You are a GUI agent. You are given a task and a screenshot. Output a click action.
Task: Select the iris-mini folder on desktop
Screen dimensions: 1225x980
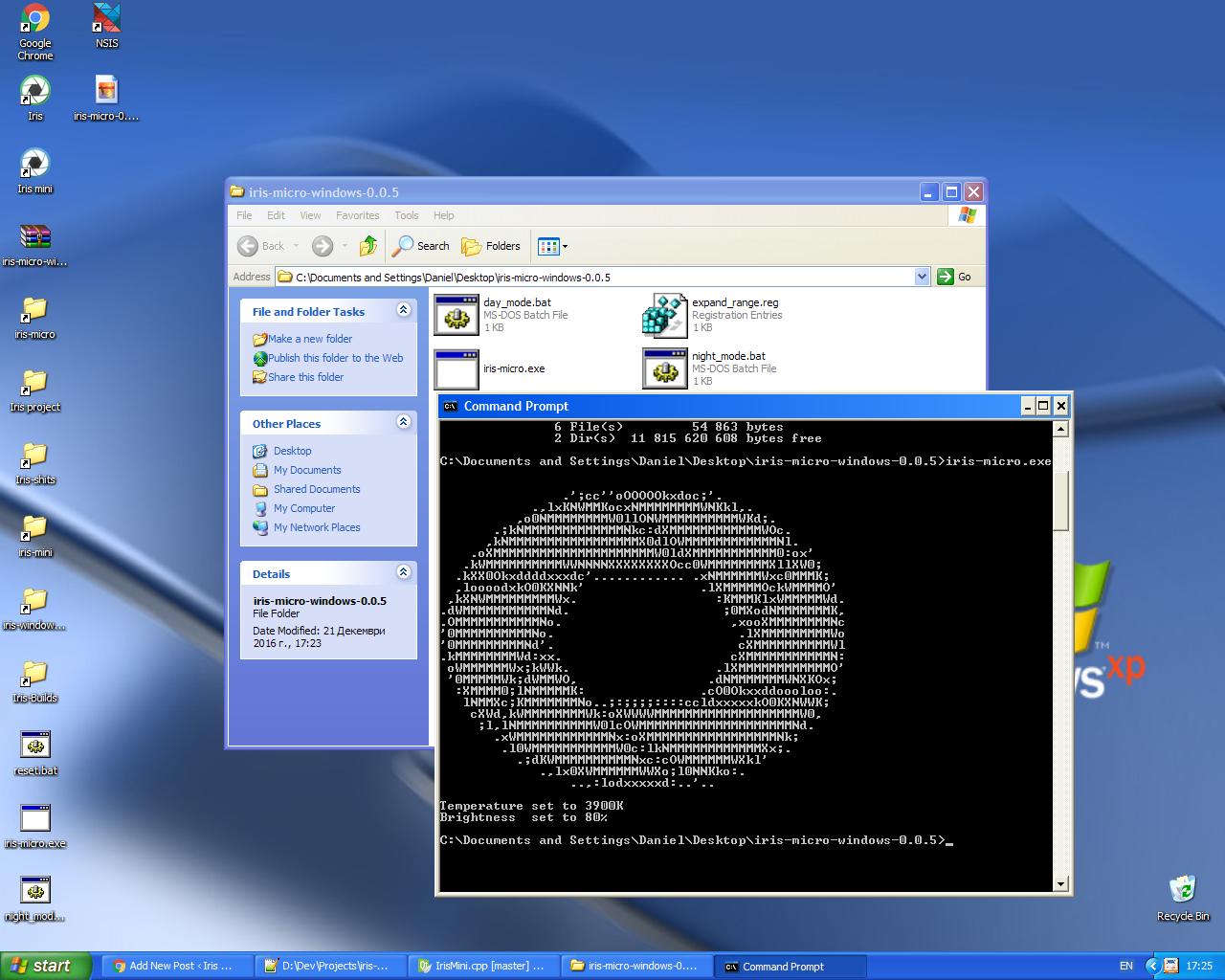point(35,535)
